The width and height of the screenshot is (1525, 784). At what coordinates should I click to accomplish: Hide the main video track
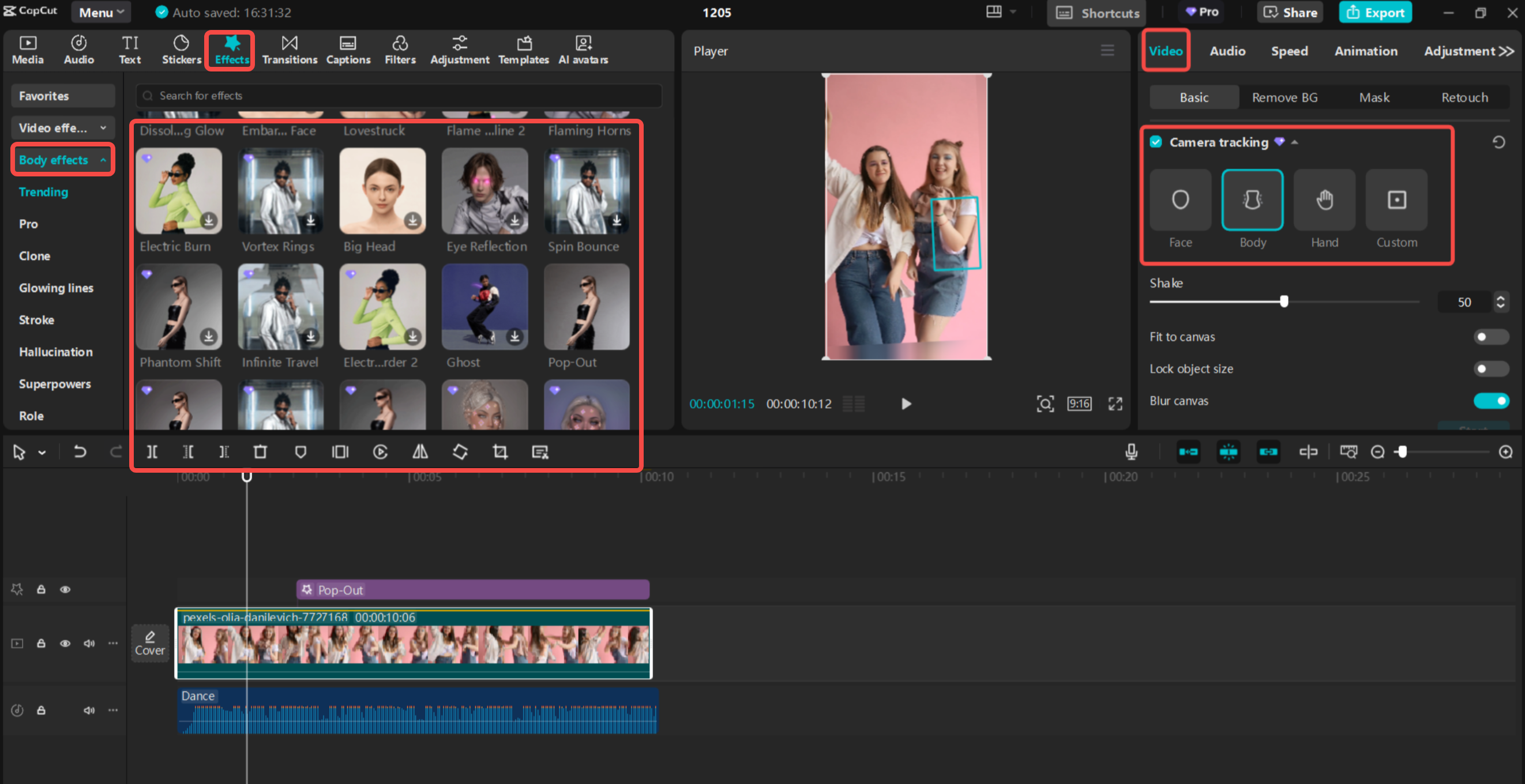click(65, 643)
